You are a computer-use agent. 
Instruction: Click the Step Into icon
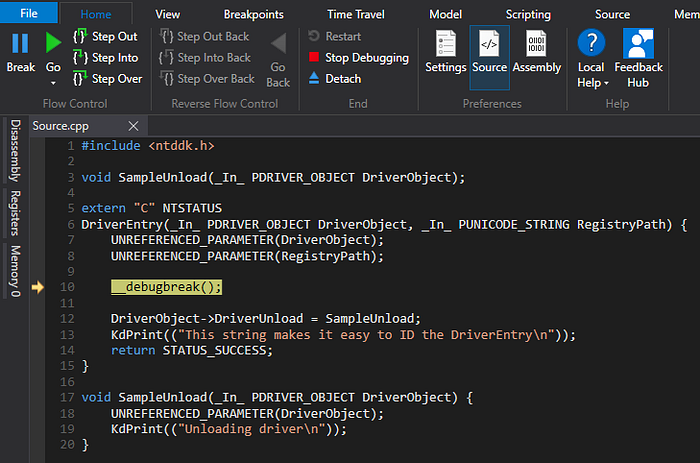pyautogui.click(x=80, y=58)
